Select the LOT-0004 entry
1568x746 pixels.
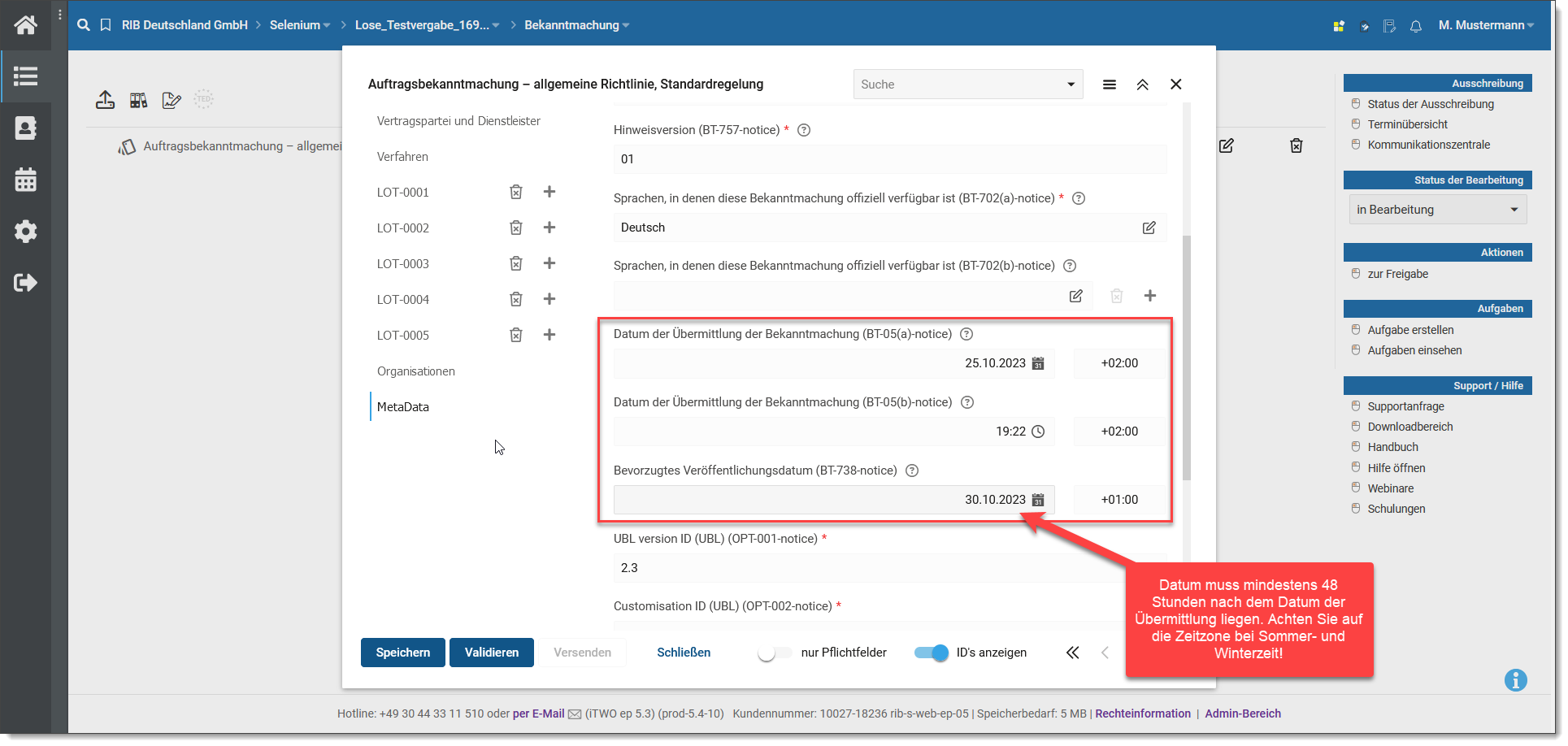[403, 300]
